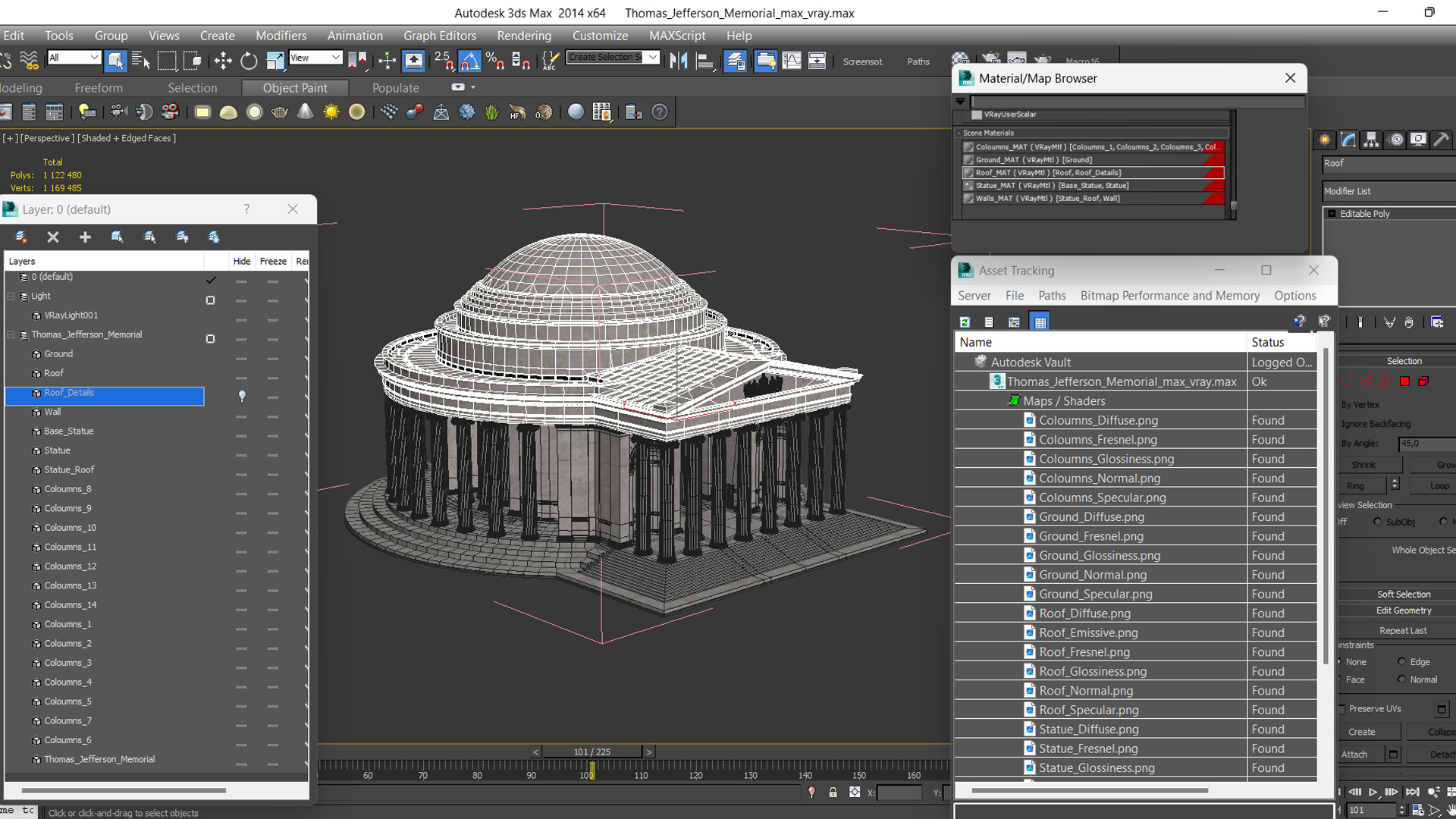The width and height of the screenshot is (1456, 819).
Task: Switch Asset Tracking to tree view
Action: pyautogui.click(x=1014, y=322)
